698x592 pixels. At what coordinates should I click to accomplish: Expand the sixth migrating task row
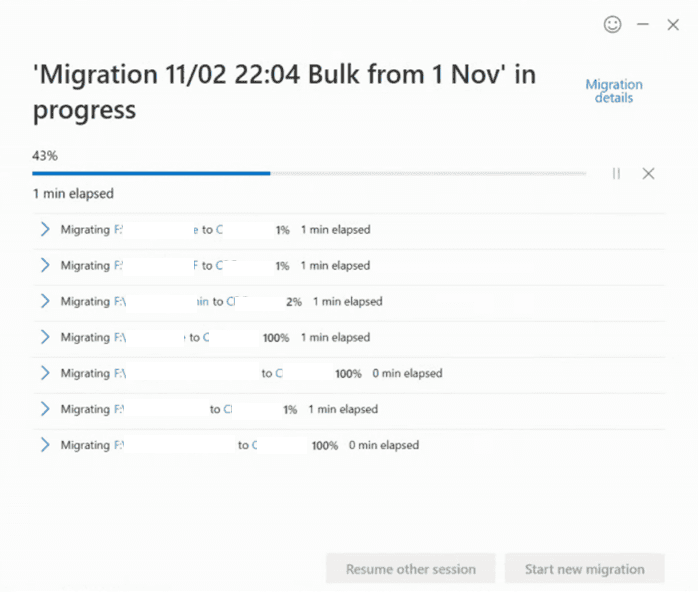tap(45, 409)
